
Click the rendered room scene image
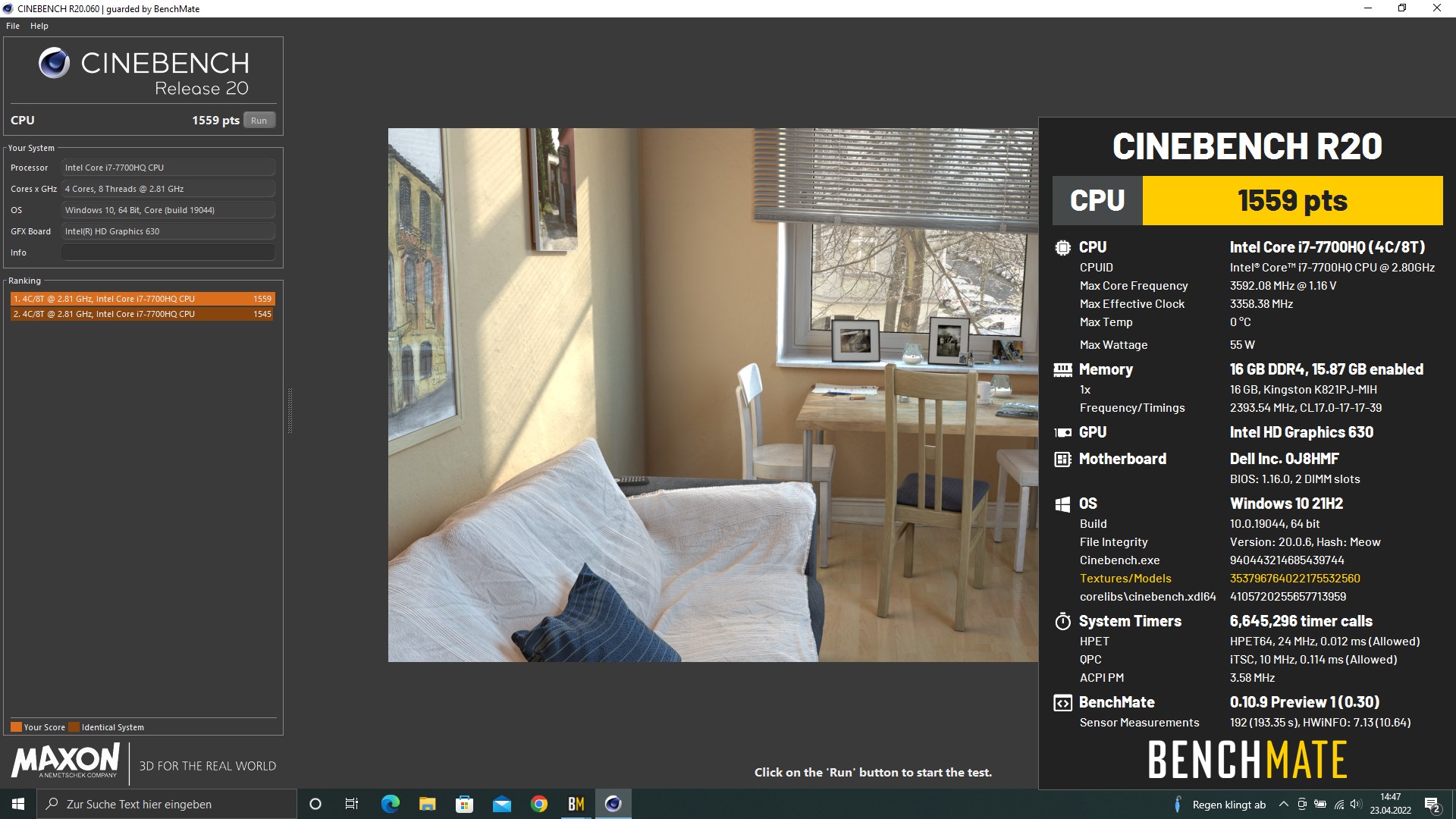[x=713, y=394]
